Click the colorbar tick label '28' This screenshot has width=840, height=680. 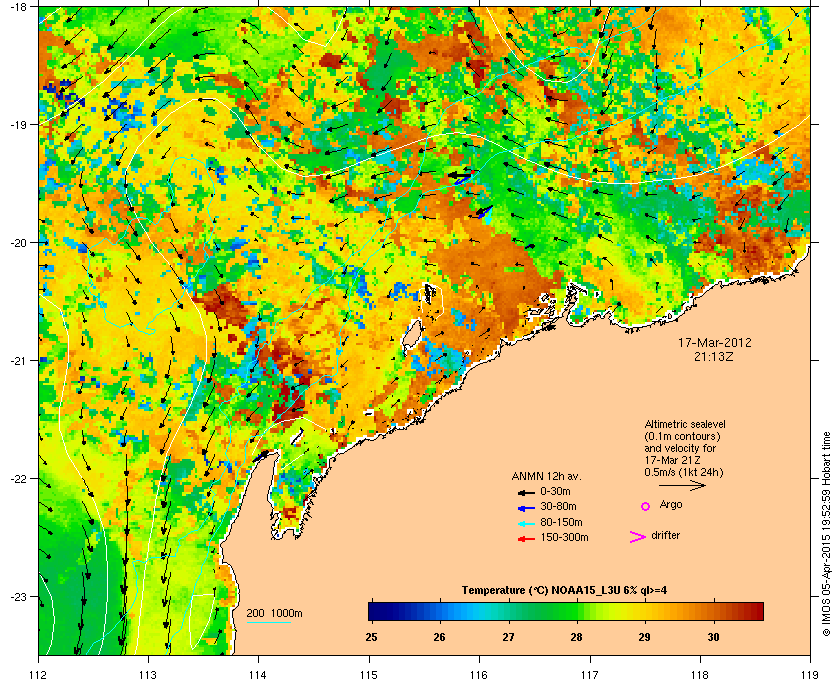(x=576, y=638)
